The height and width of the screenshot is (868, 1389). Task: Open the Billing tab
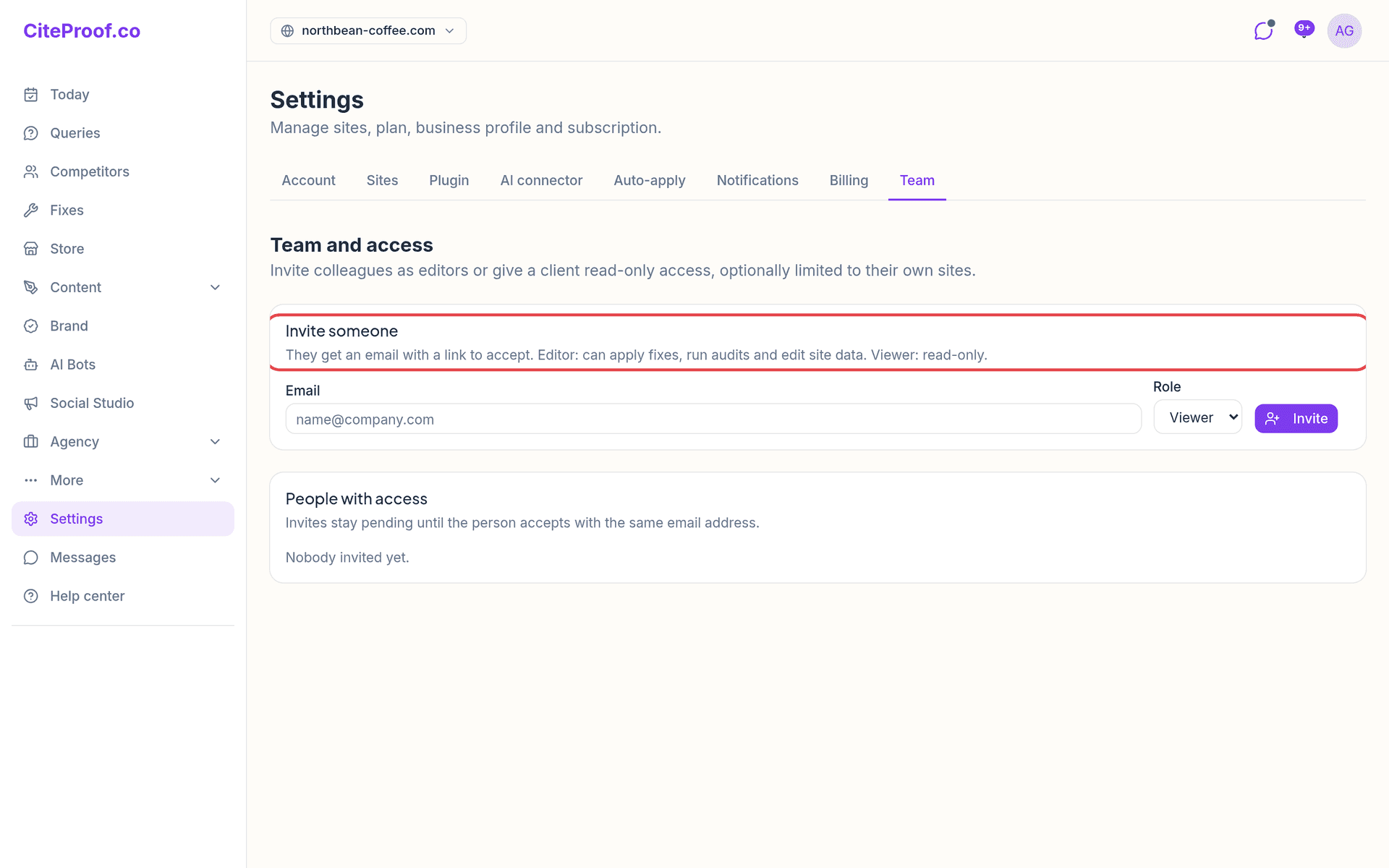click(849, 181)
